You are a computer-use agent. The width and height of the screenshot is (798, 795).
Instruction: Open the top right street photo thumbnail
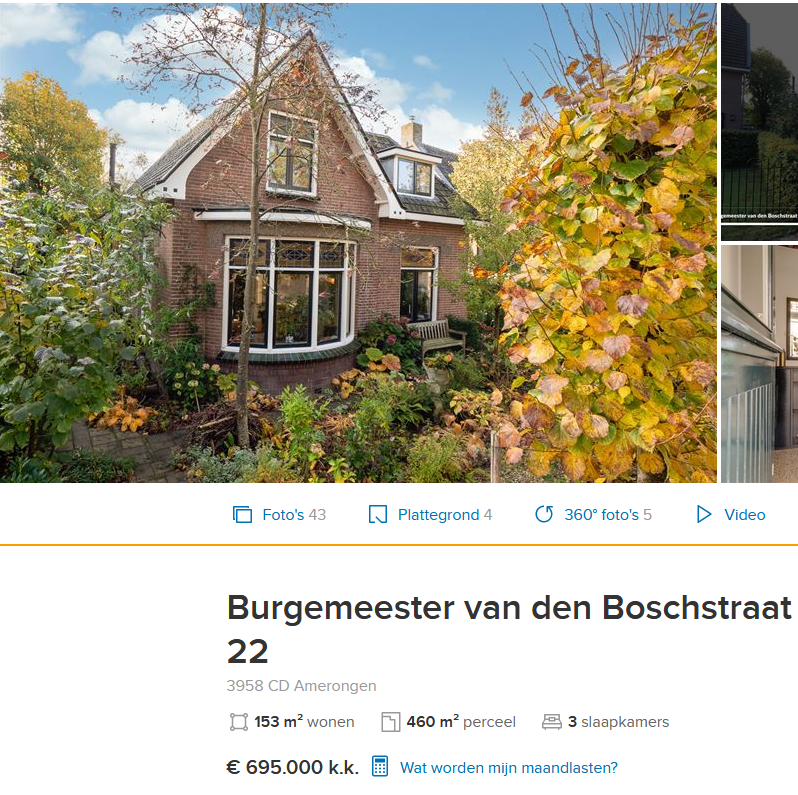coord(759,122)
